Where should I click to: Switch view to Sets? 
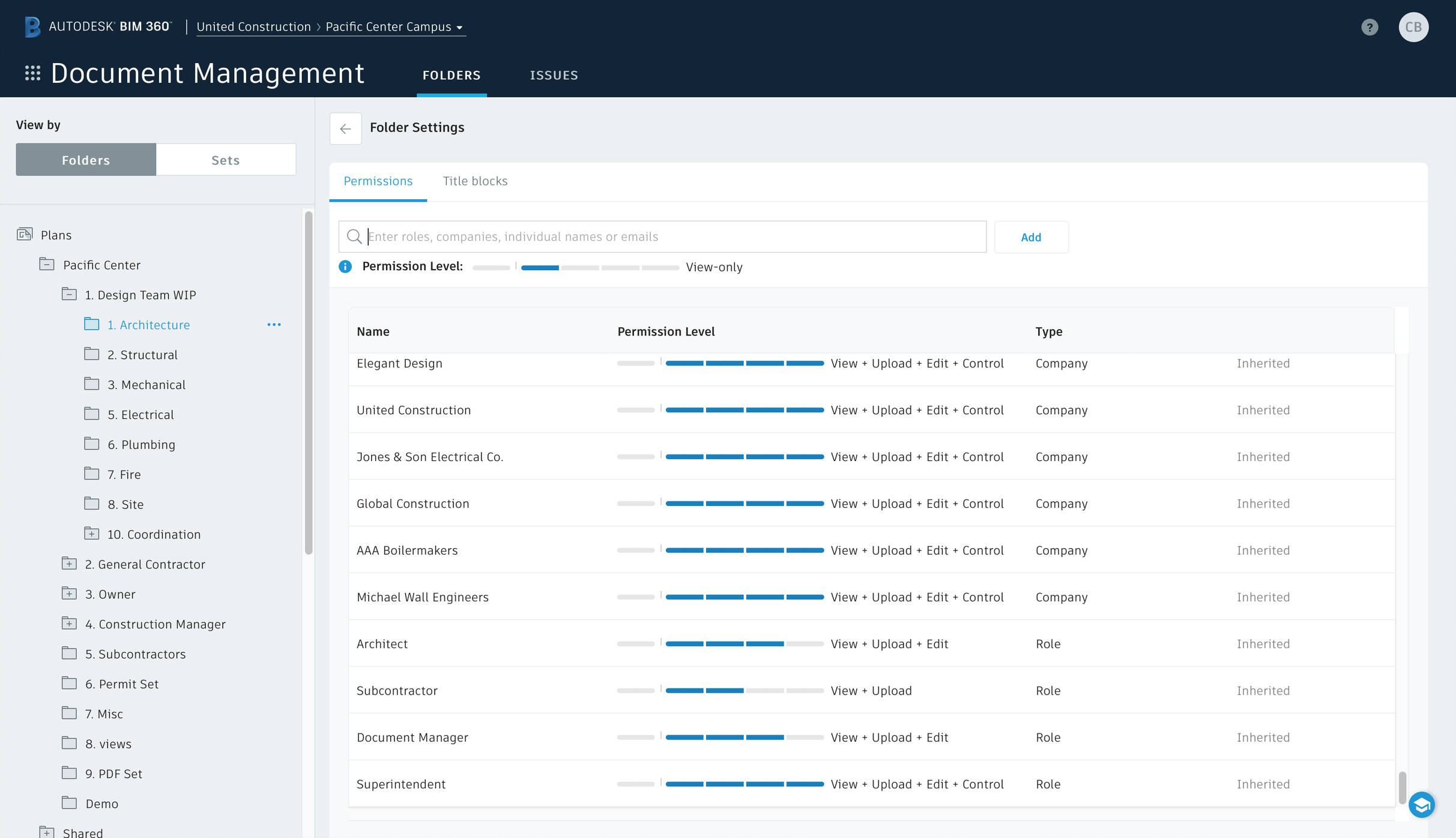(225, 159)
